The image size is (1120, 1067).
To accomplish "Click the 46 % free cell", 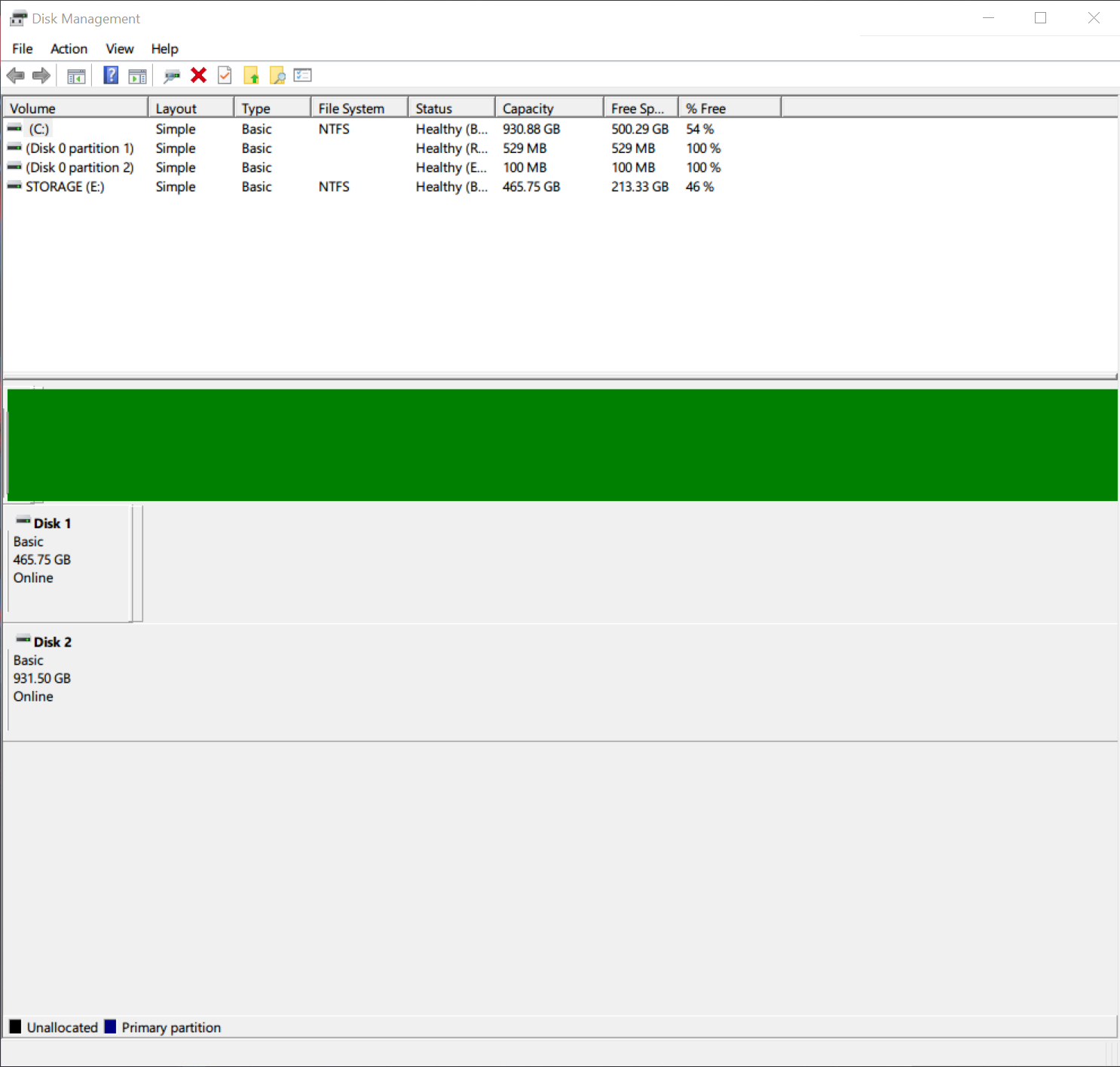I will 699,187.
